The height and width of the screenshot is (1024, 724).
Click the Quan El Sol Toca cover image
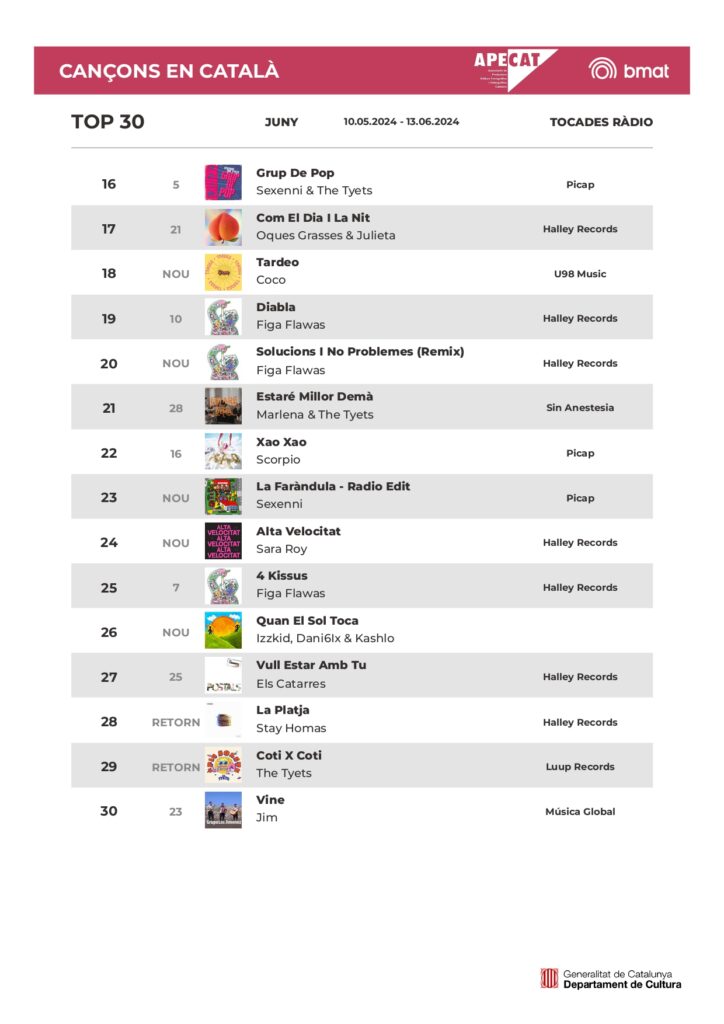tap(223, 631)
